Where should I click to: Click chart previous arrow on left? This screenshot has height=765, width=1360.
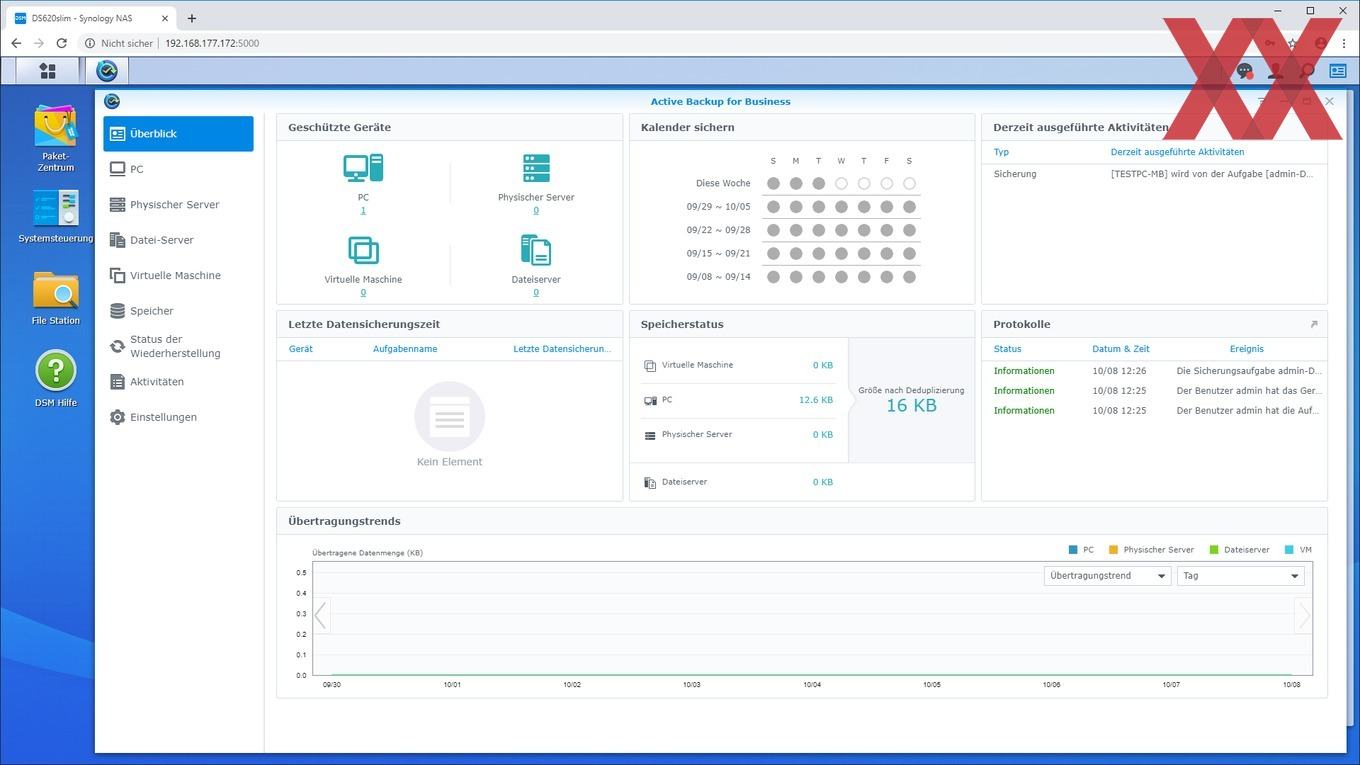pyautogui.click(x=320, y=616)
